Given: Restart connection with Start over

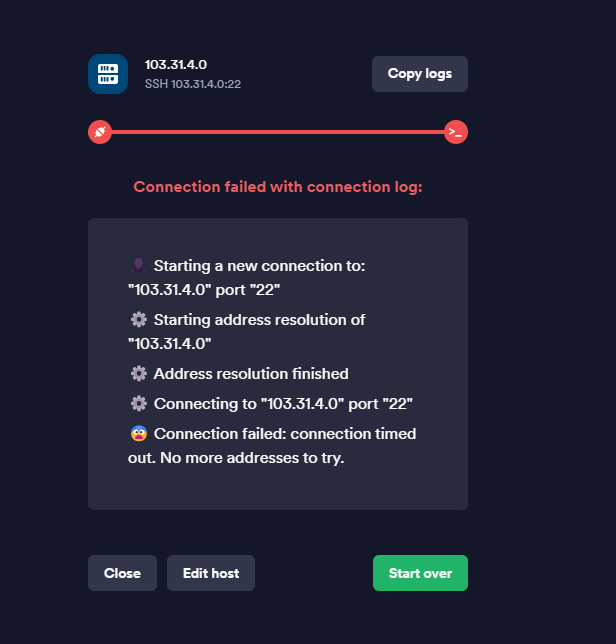Looking at the screenshot, I should 420,573.
